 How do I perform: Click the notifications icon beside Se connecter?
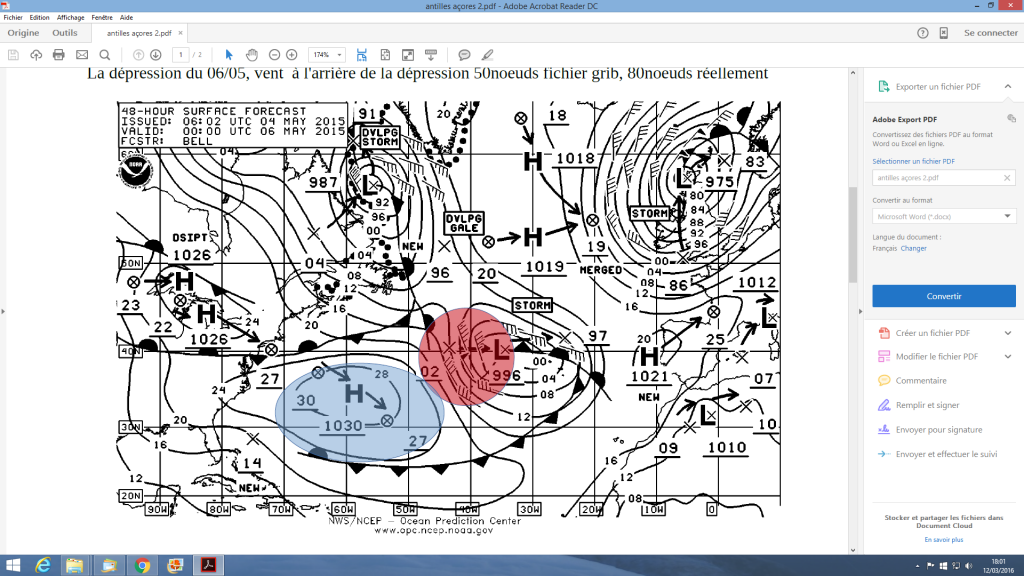pyautogui.click(x=944, y=33)
